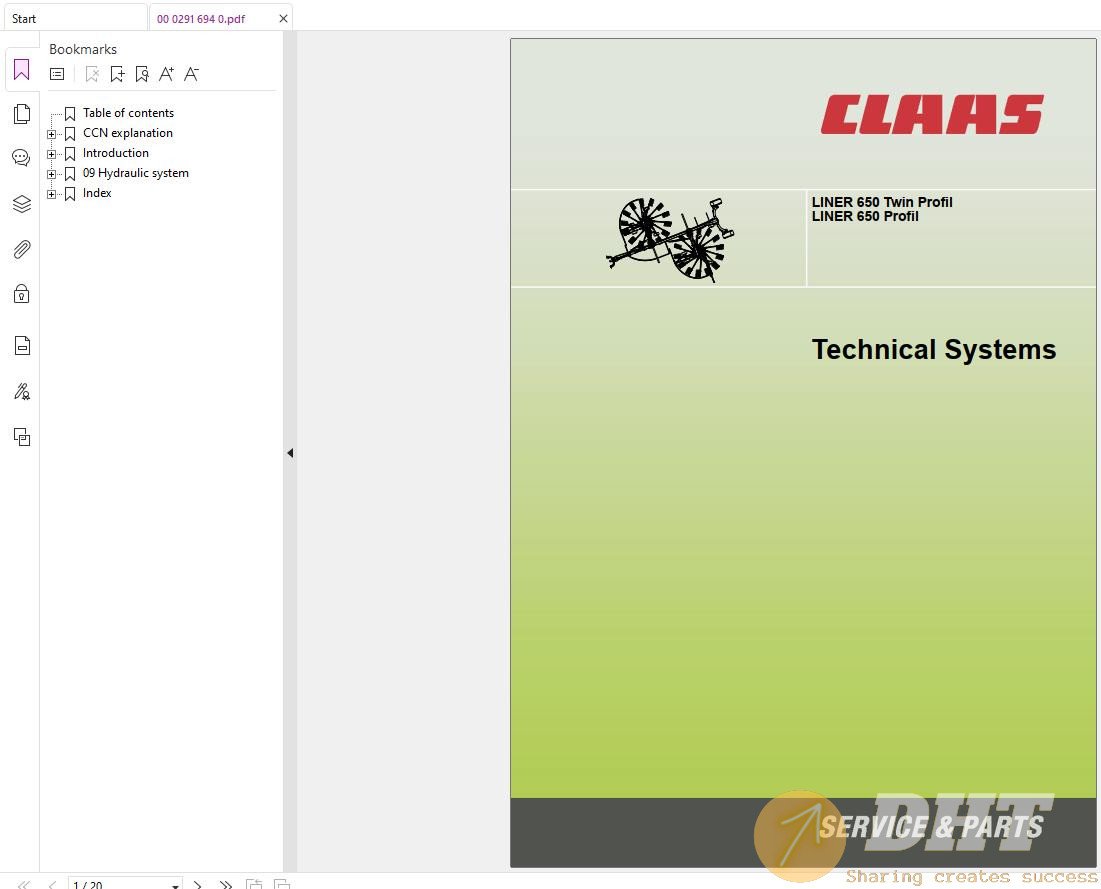Open the Layers panel icon
This screenshot has width=1101, height=889.
pos(22,204)
